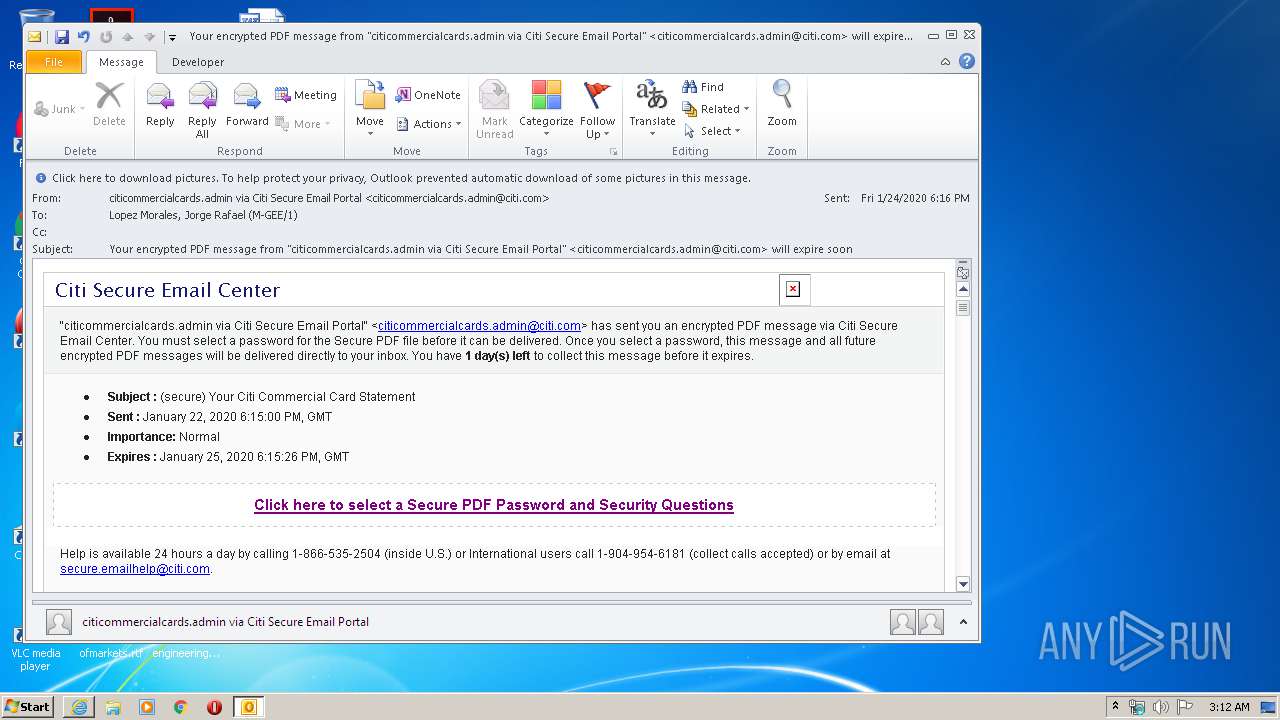Image resolution: width=1280 pixels, height=720 pixels.
Task: Click the secure.emailhelp@citi.com link
Action: 135,569
